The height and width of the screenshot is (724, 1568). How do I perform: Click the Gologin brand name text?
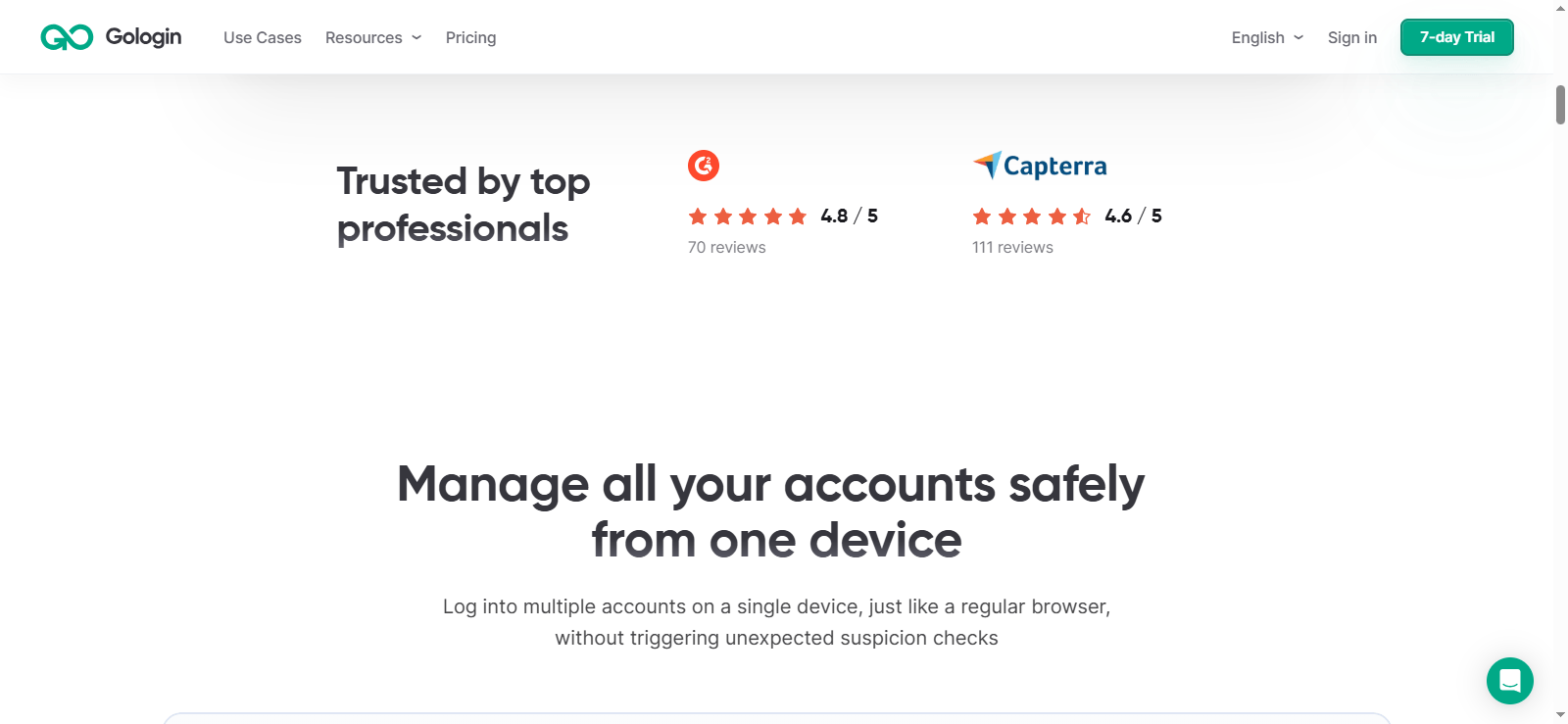pos(144,37)
